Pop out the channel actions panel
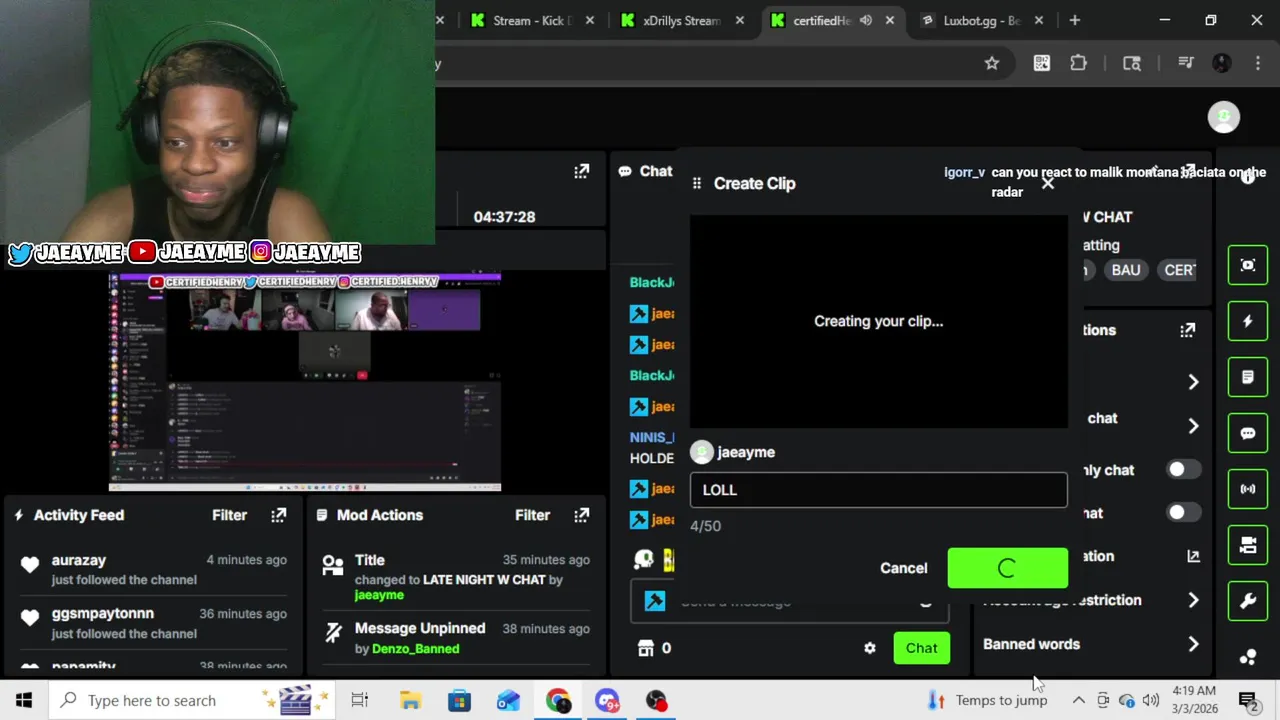Image resolution: width=1280 pixels, height=720 pixels. click(1187, 330)
